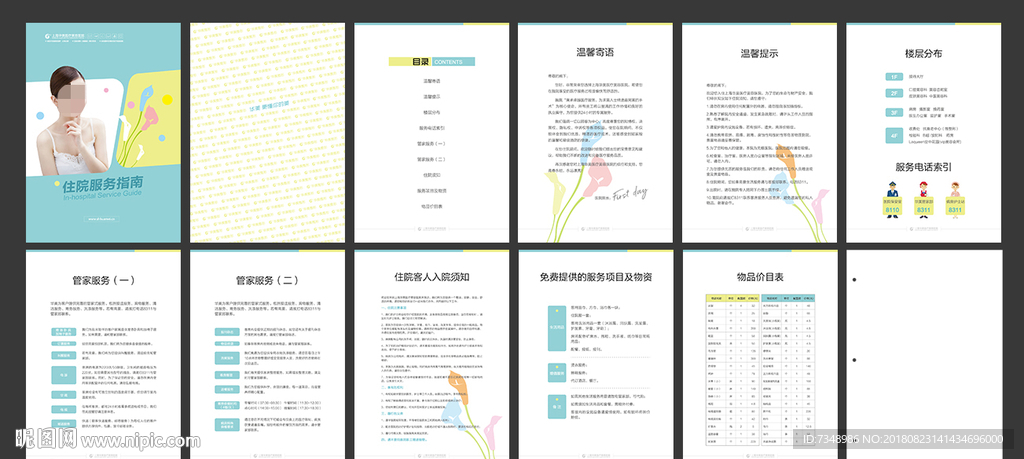1024x459 pixels.
Task: Click the upper bullet dot on blank page
Action: click(853, 279)
